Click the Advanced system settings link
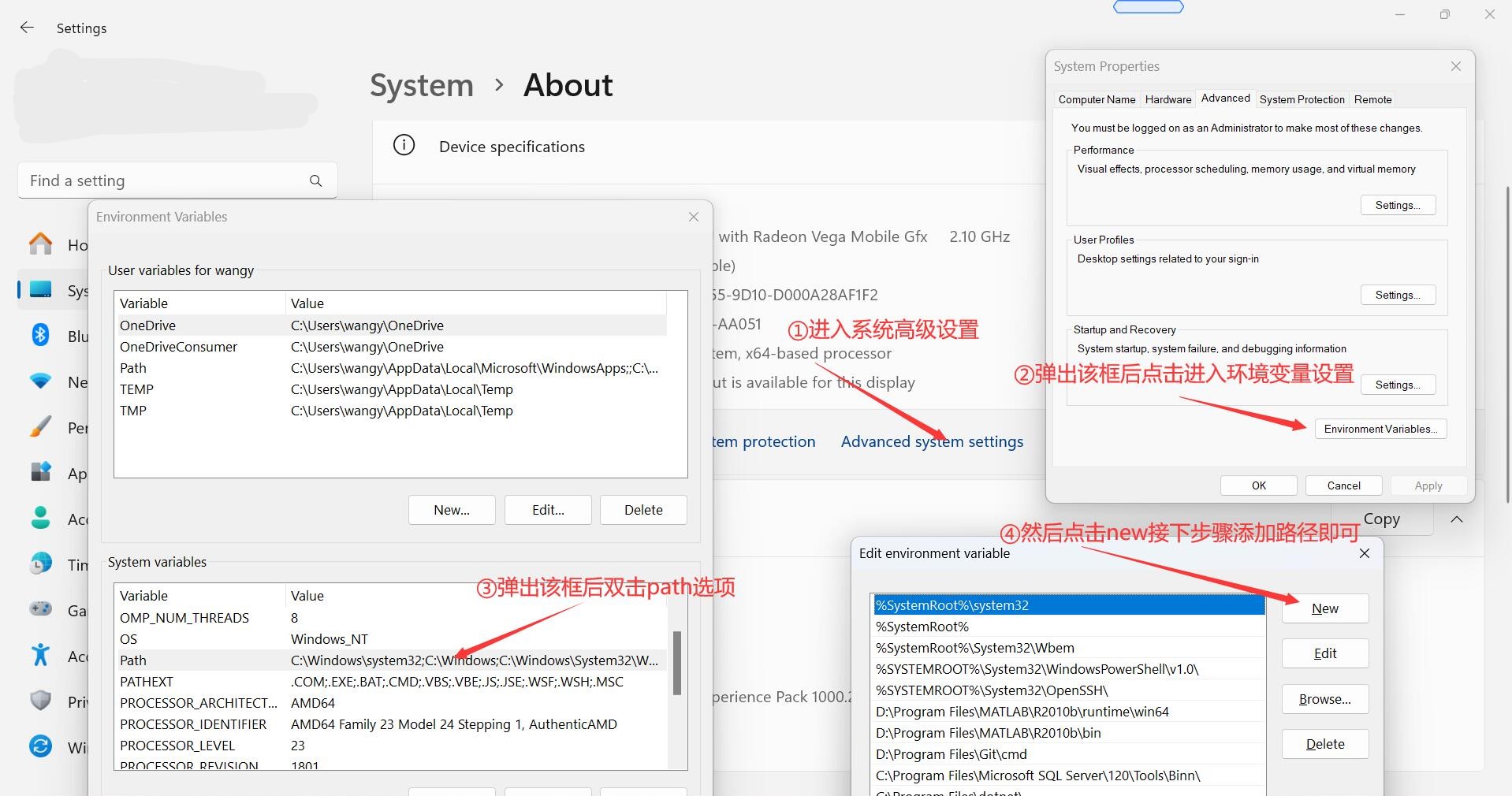This screenshot has height=796, width=1512. [932, 441]
